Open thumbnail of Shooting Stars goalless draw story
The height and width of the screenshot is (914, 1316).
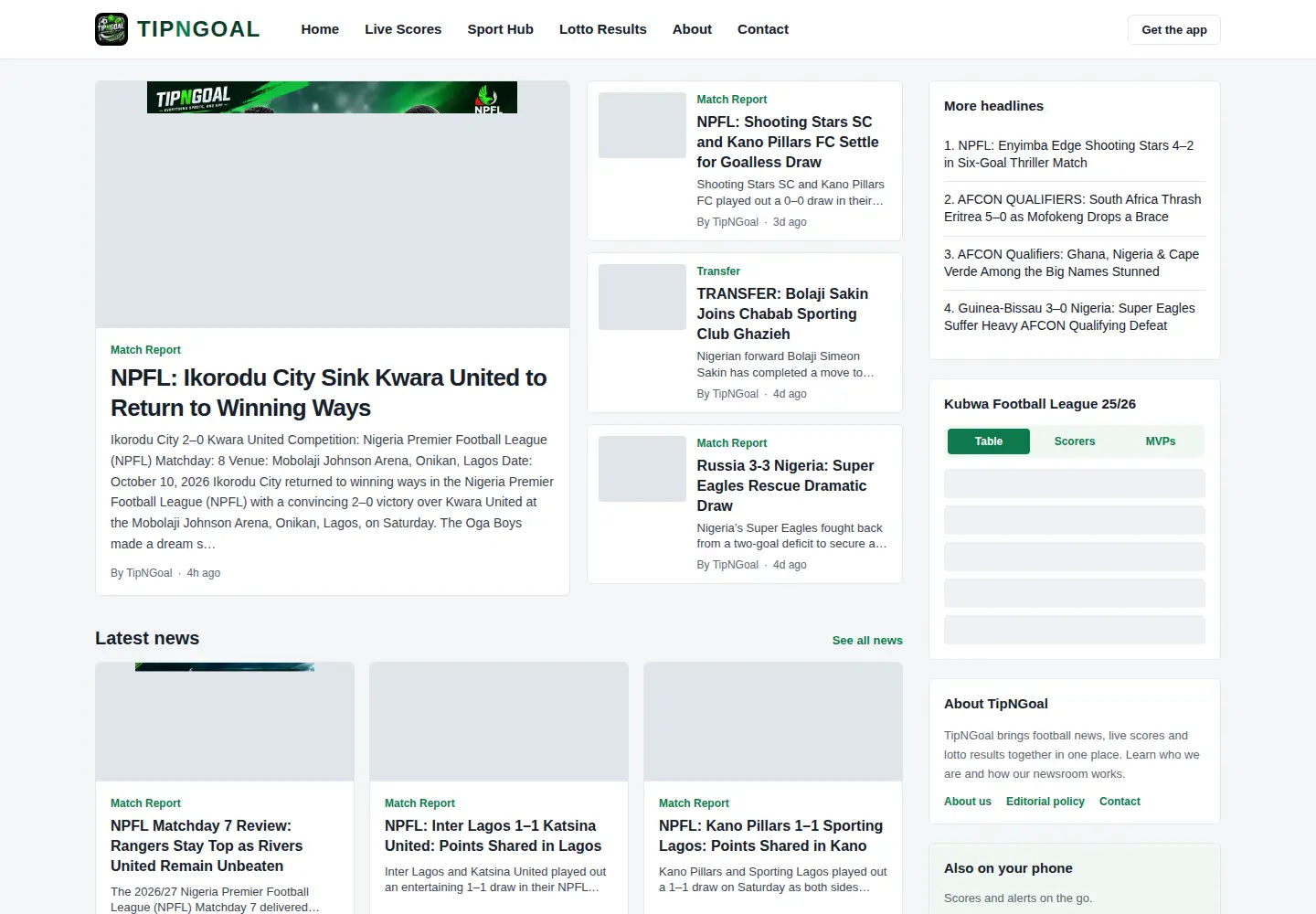coord(642,125)
